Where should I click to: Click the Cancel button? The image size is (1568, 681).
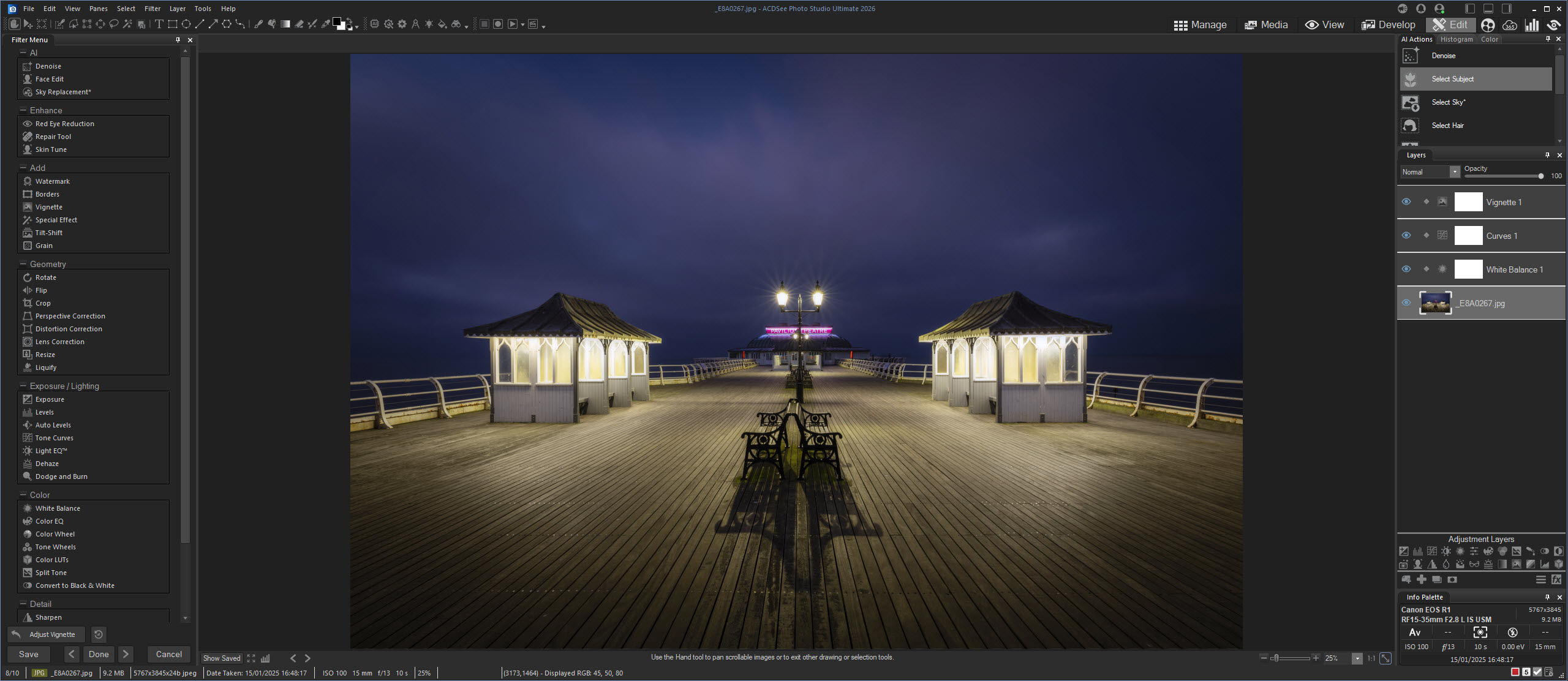point(168,654)
